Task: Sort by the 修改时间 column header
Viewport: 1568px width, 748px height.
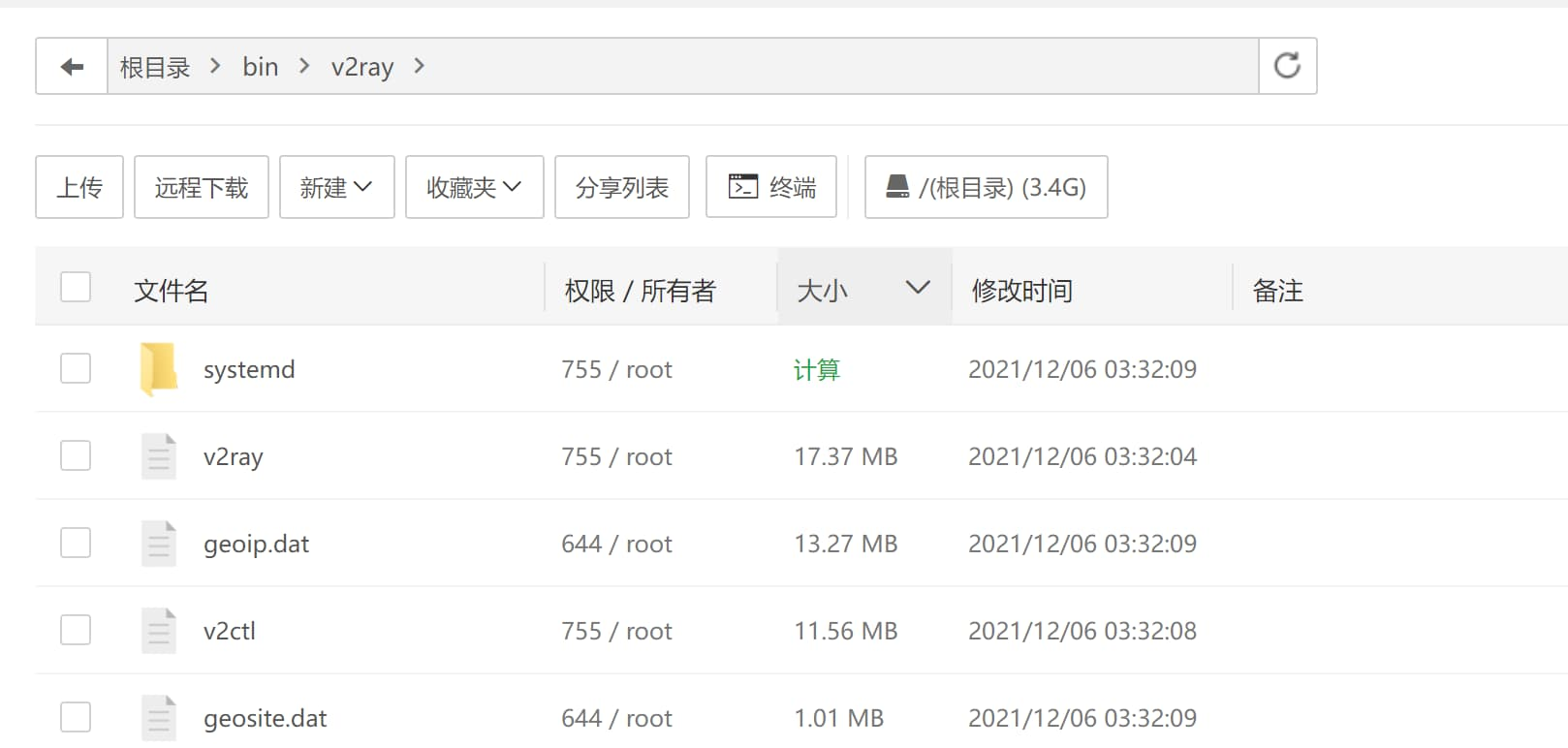Action: click(x=1022, y=291)
